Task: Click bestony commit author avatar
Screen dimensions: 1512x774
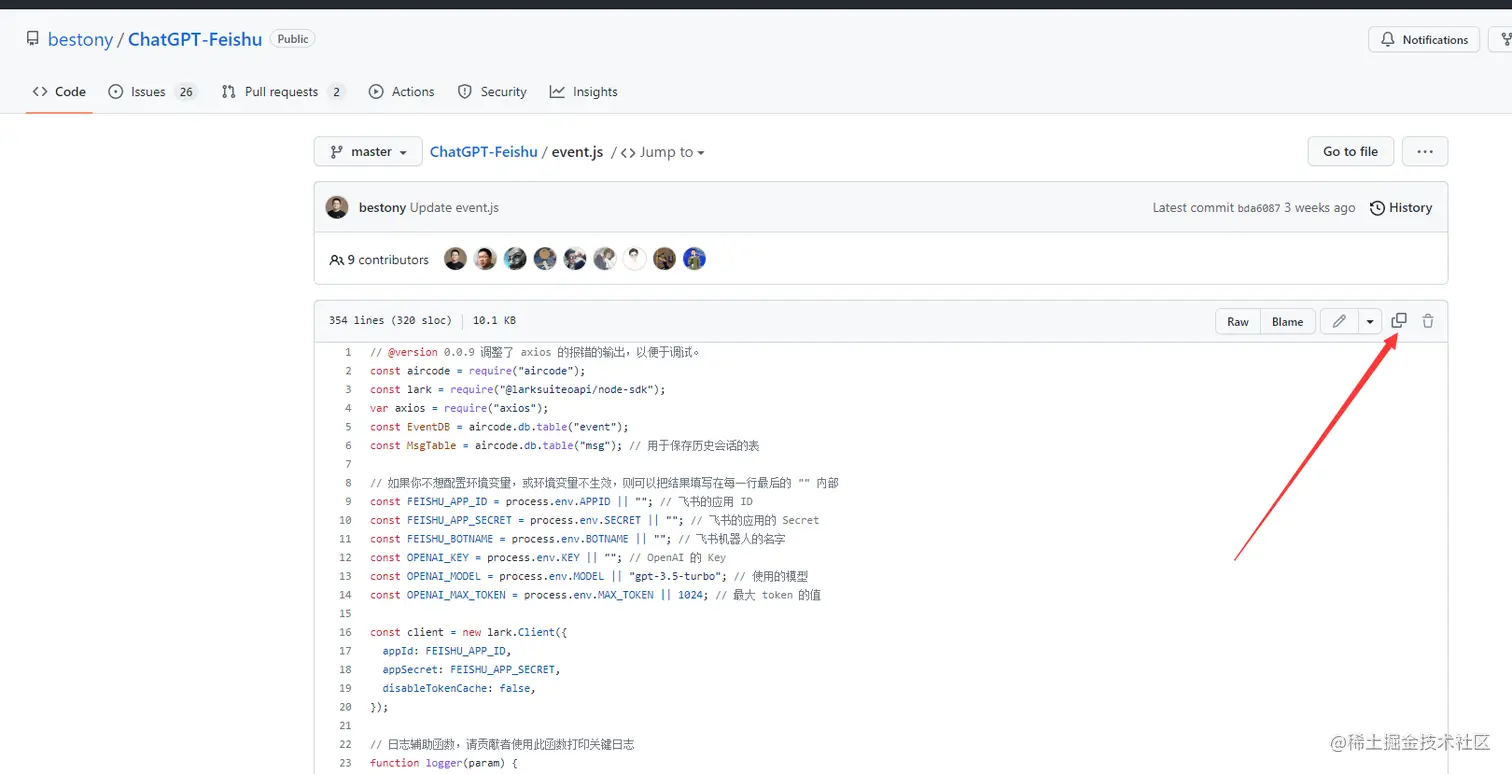Action: coord(338,207)
